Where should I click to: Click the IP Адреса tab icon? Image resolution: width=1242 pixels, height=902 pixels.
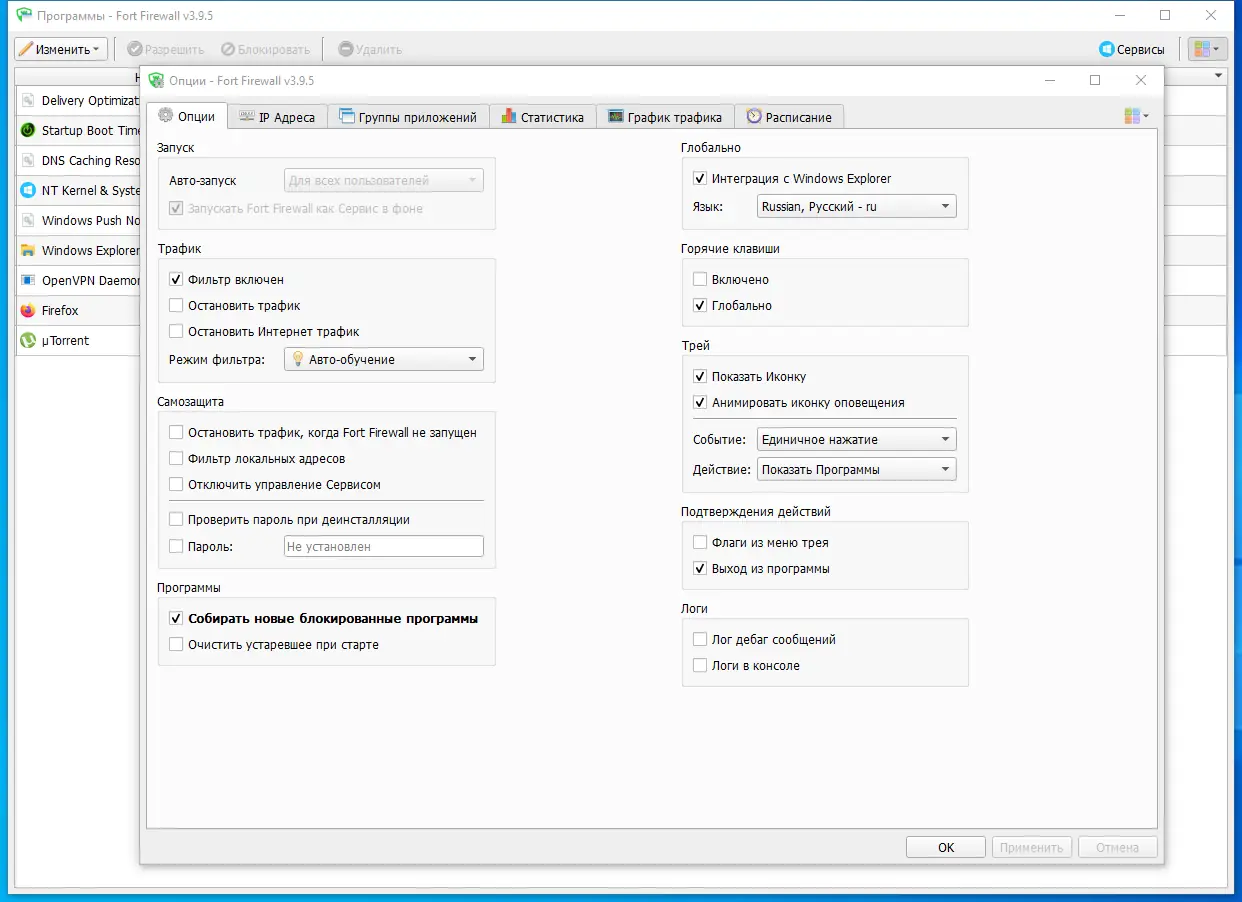pos(246,117)
